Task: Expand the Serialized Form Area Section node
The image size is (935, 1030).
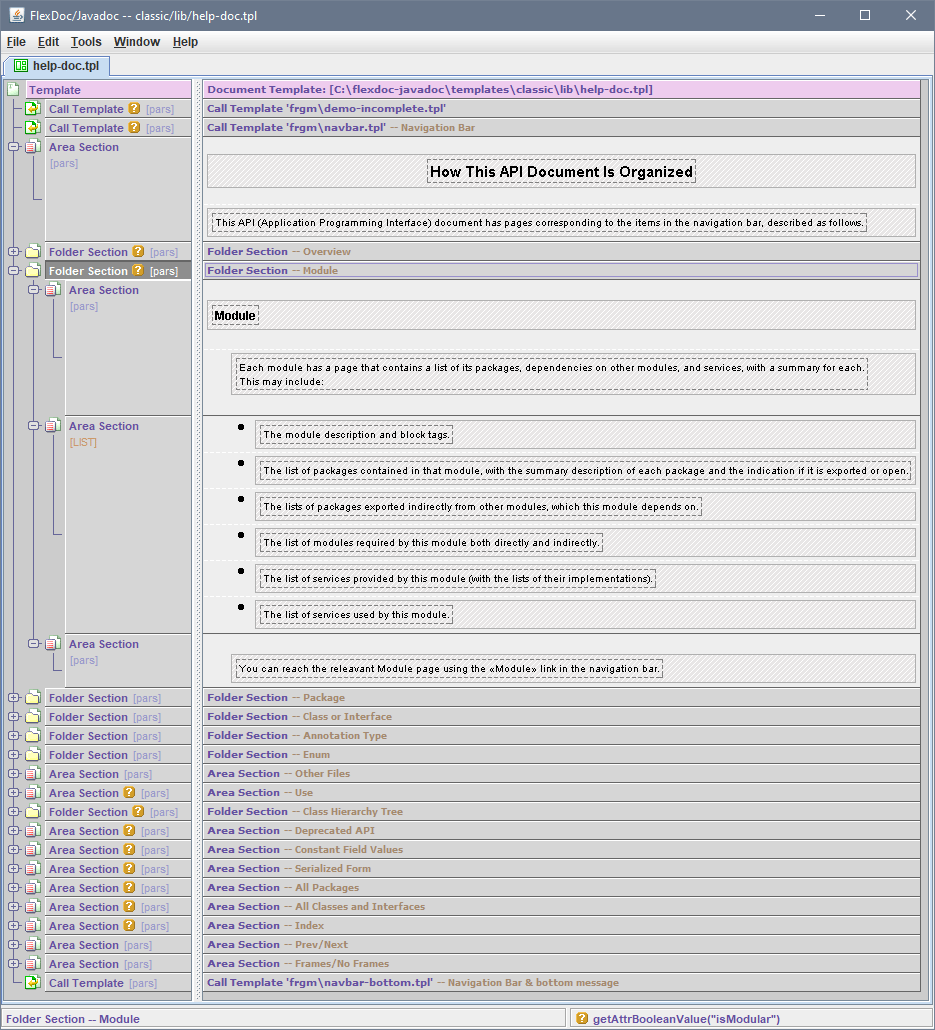Action: tap(14, 869)
